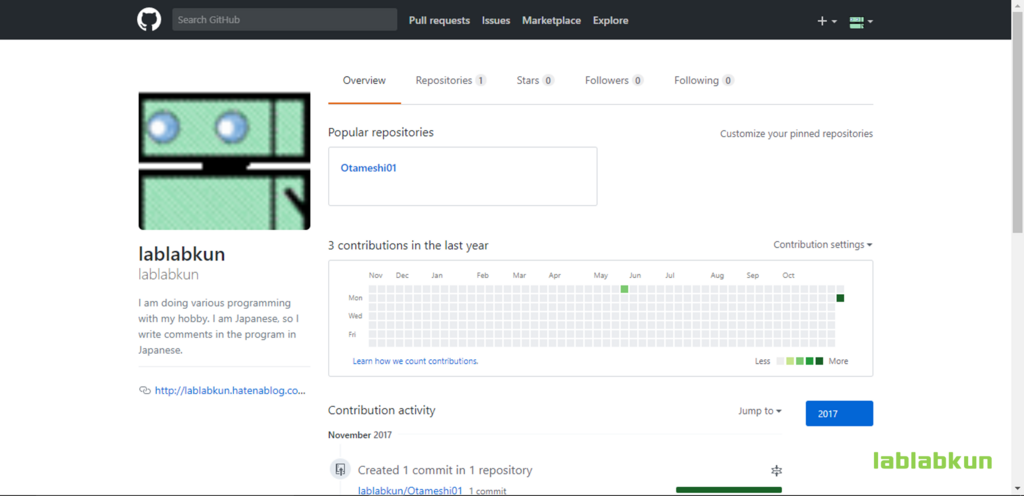Click the 'Contribution activity' heading
Viewport: 1024px width, 496px height.
click(381, 411)
